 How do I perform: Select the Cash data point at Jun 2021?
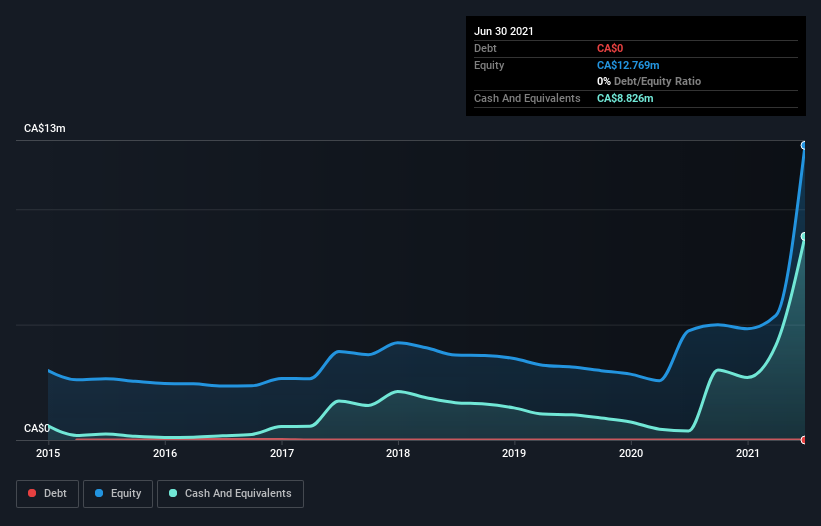(804, 237)
